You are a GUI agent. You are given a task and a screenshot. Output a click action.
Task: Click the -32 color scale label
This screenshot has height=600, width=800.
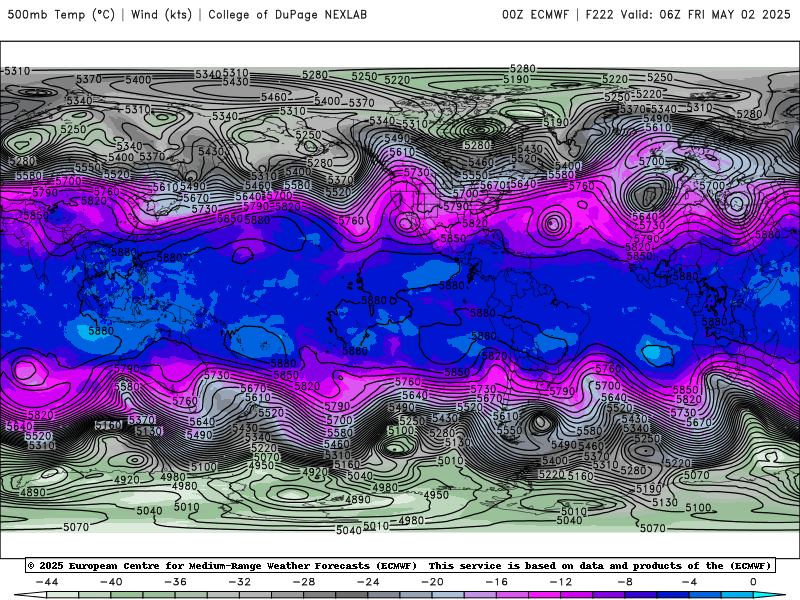[x=239, y=582]
